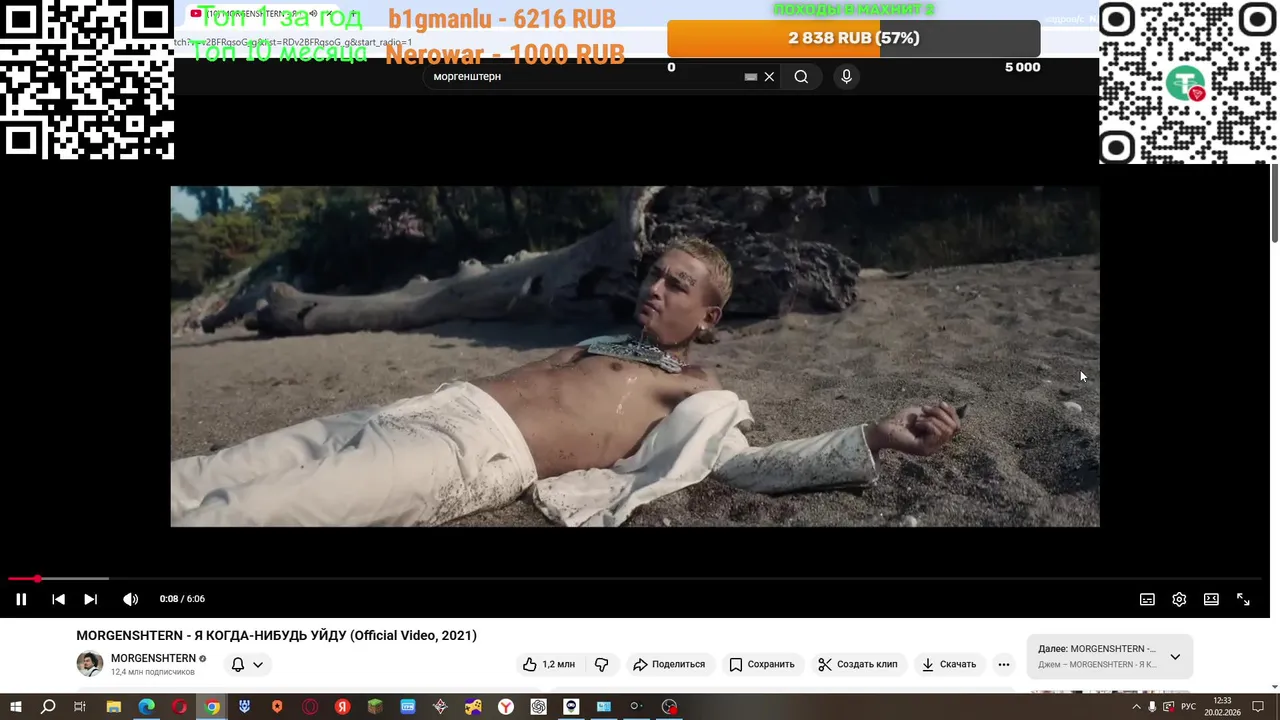
Task: Open Windows taskbar search
Action: tap(48, 707)
